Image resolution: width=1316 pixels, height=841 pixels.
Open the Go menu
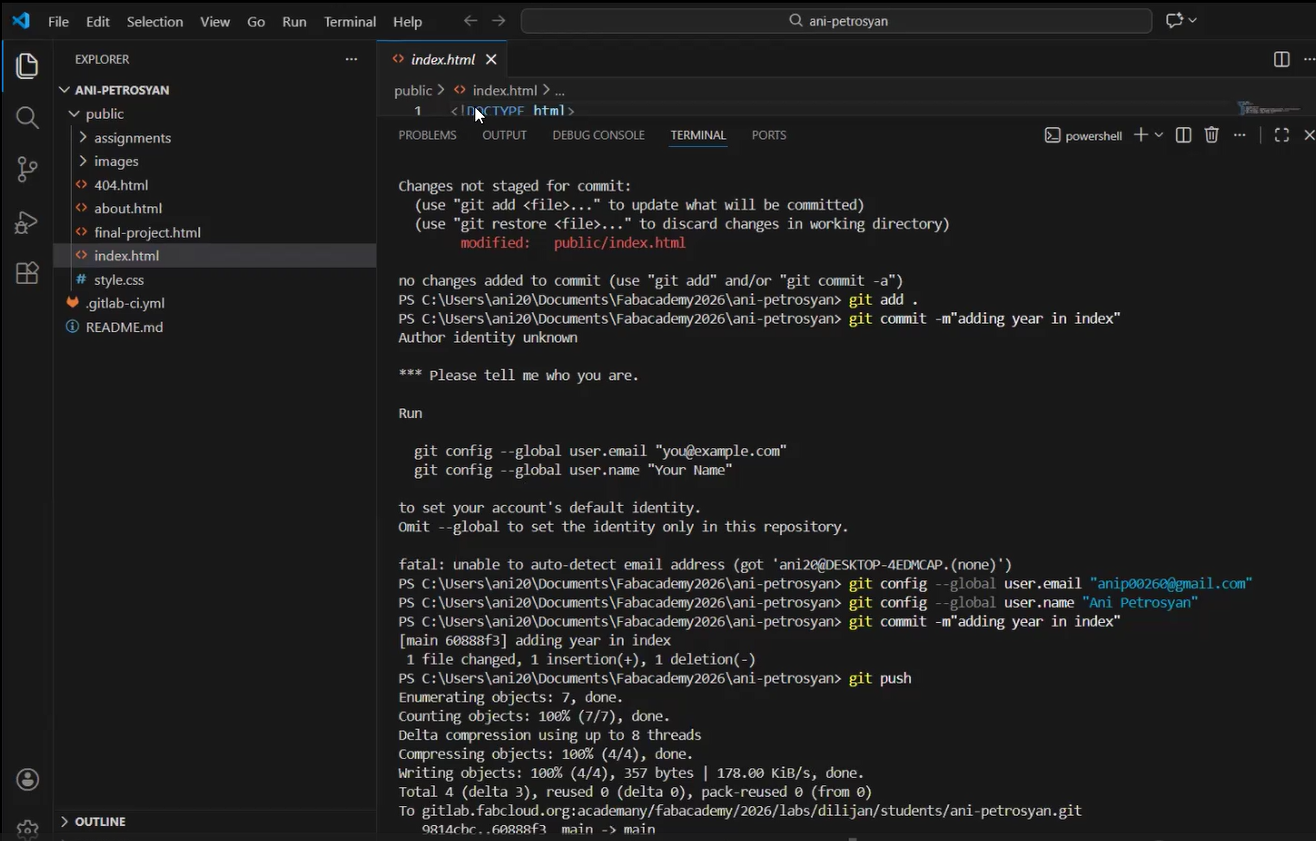click(x=256, y=21)
